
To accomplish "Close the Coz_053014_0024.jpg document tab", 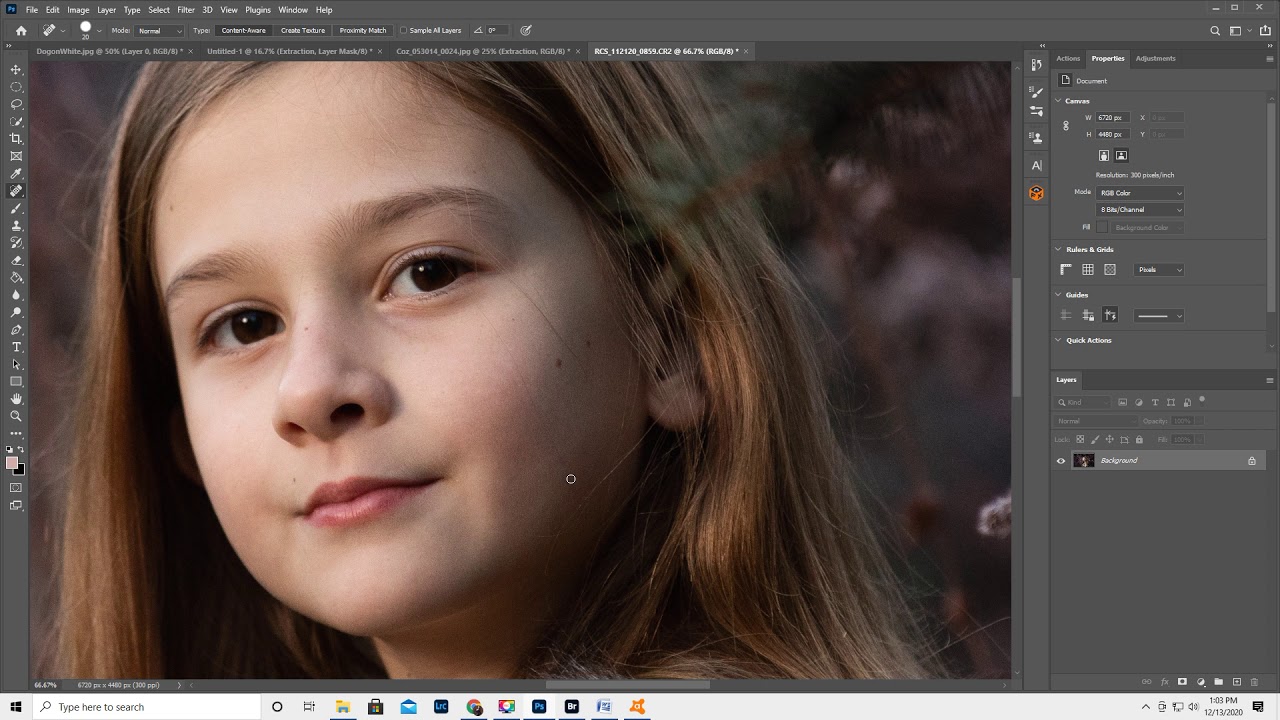I will point(578,51).
